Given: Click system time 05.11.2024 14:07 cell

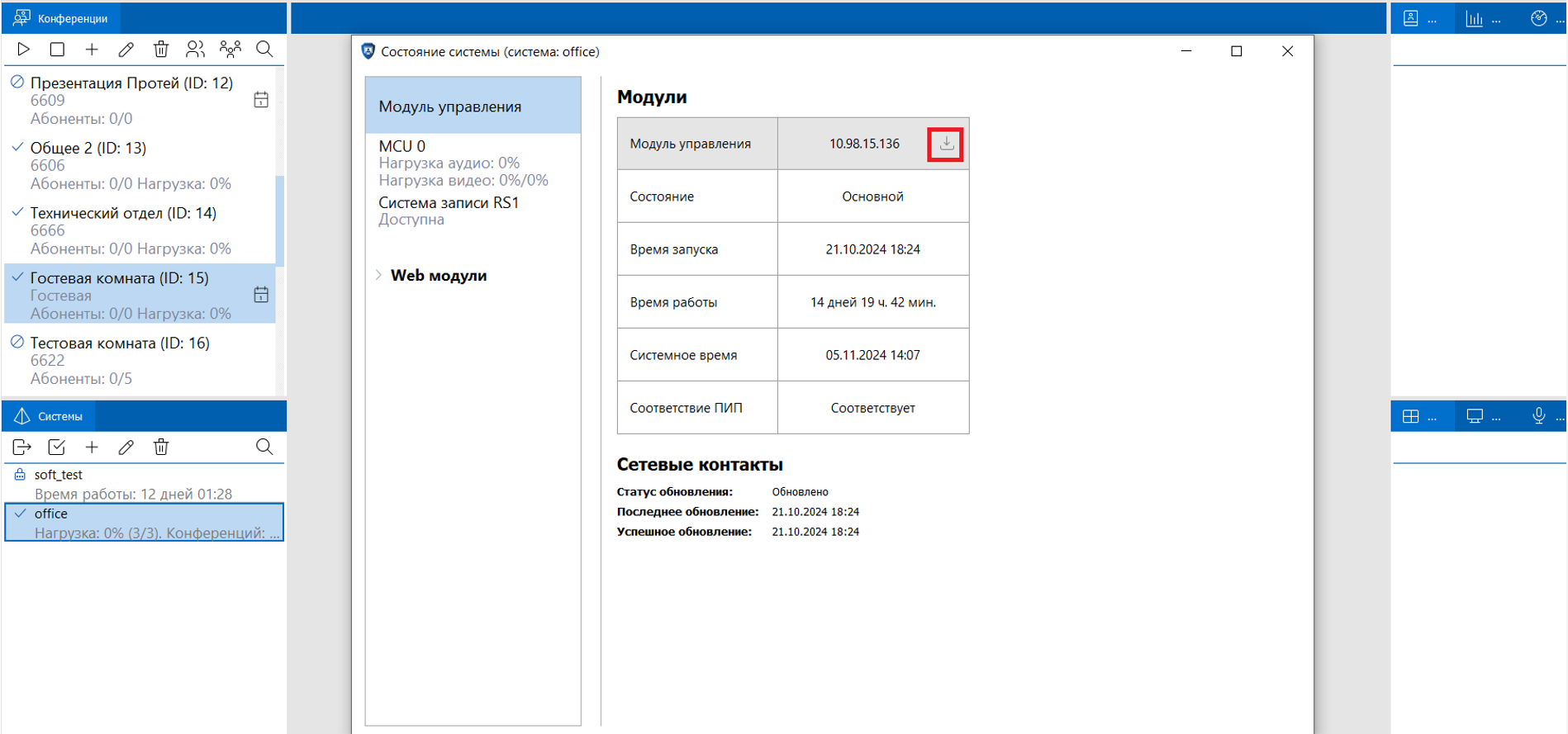Looking at the screenshot, I should (x=873, y=355).
